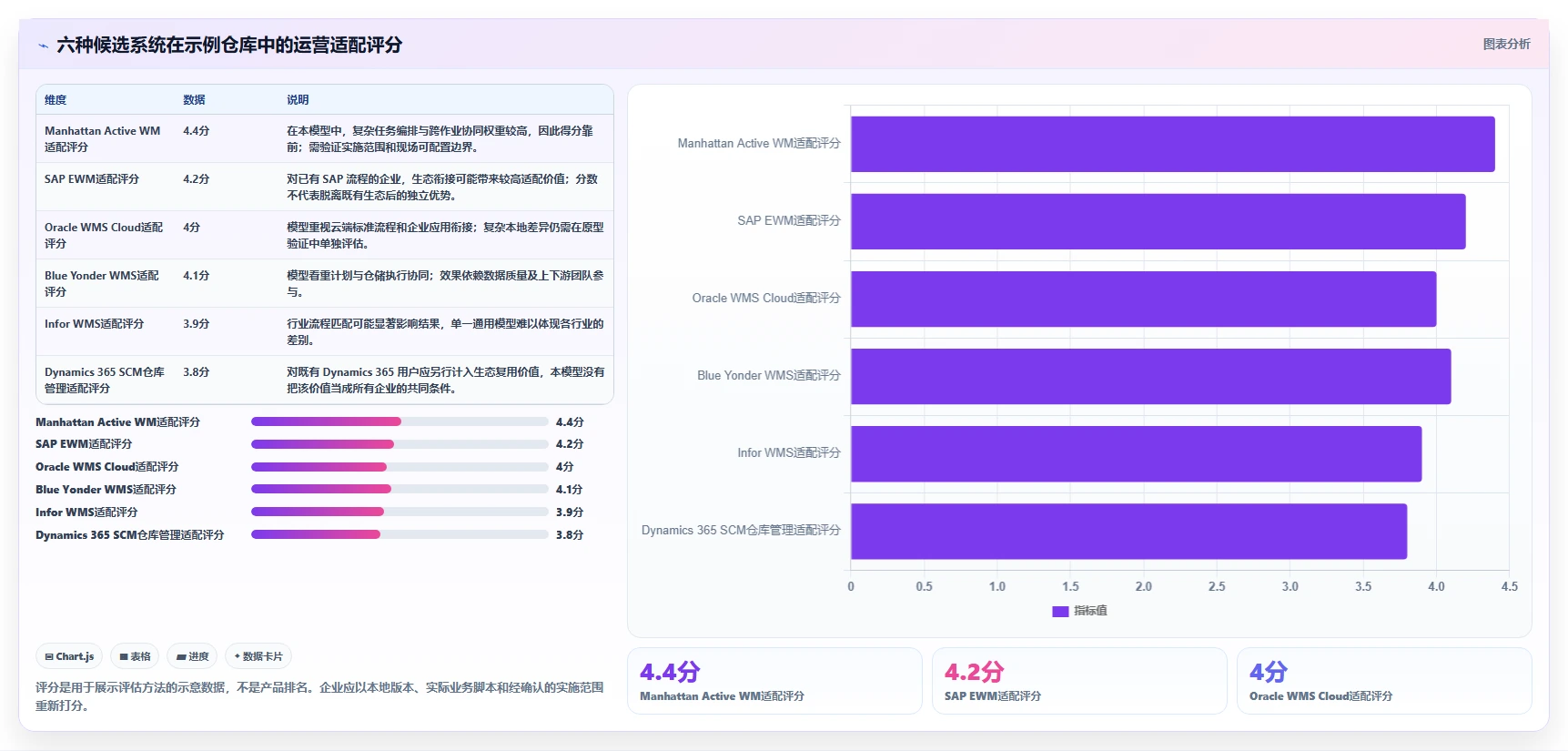Click the Blue Yonder WMS chart bar
1568x751 pixels.
[1151, 376]
